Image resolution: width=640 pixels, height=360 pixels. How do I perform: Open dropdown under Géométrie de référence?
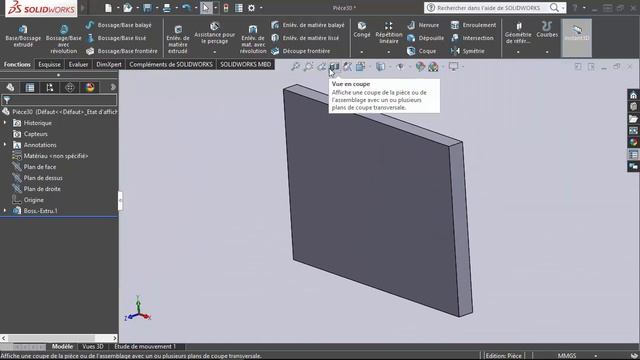coord(518,52)
